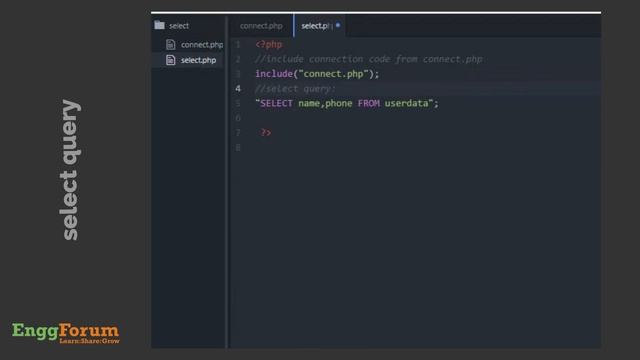Click line number 1 in the gutter
This screenshot has width=640, height=360.
coord(238,44)
